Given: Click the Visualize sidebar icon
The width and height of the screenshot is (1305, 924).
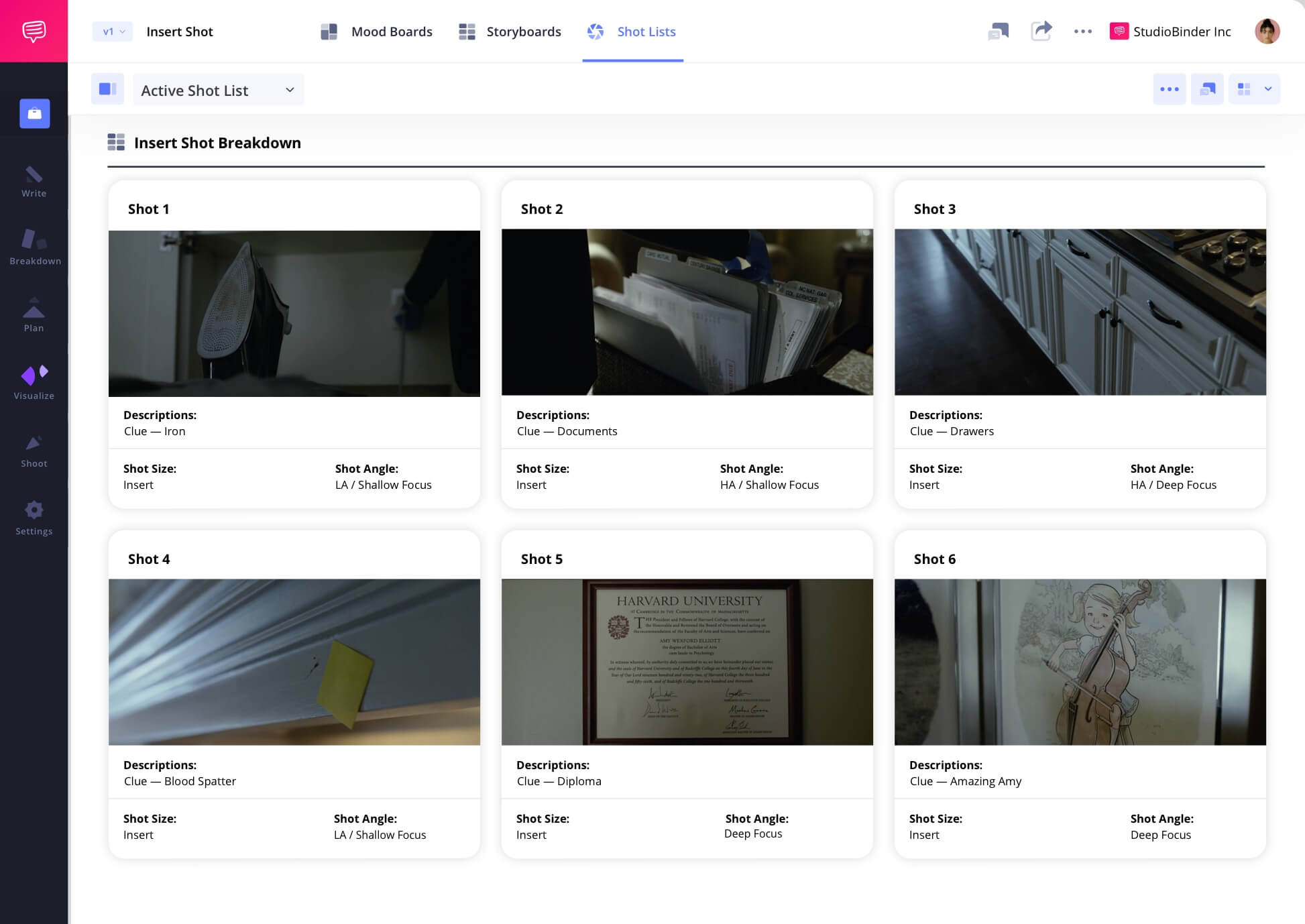Looking at the screenshot, I should click(x=34, y=379).
